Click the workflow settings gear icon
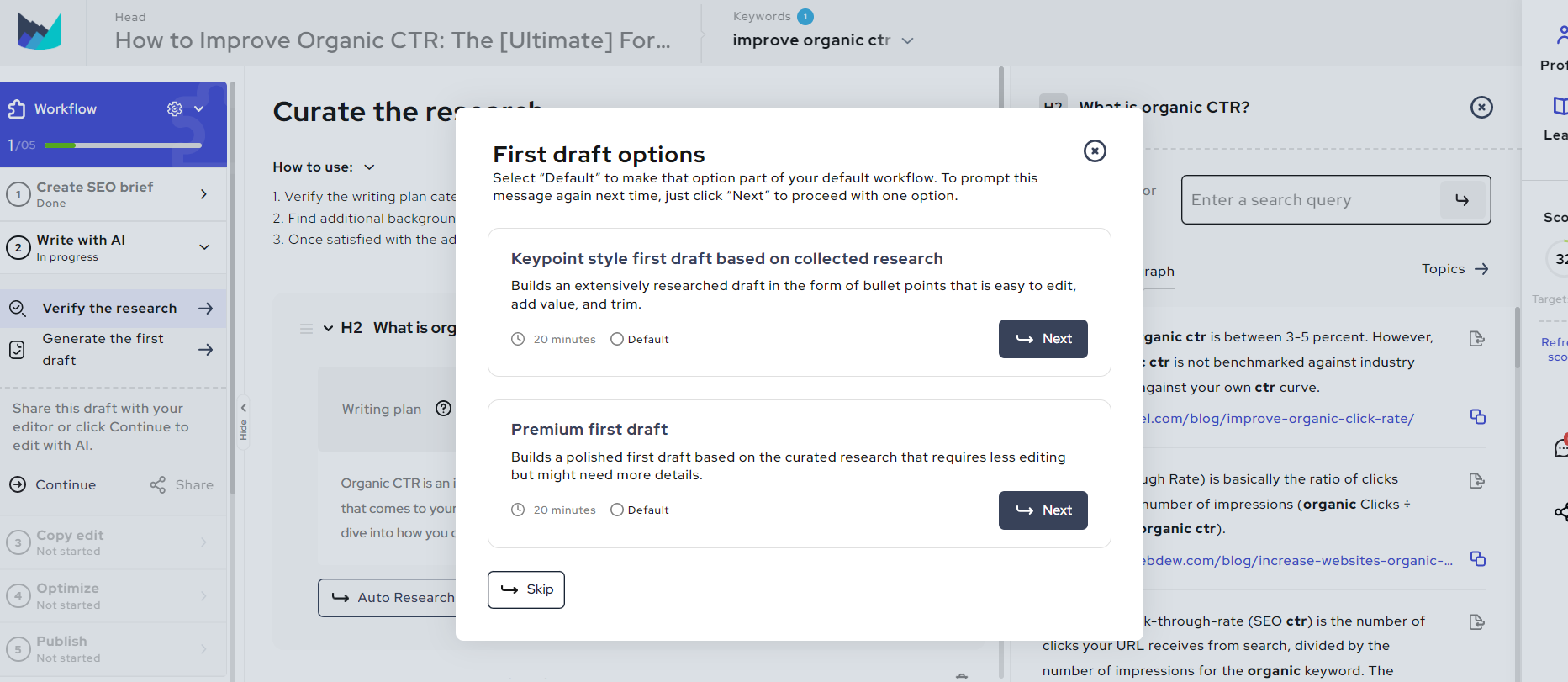 tap(174, 108)
